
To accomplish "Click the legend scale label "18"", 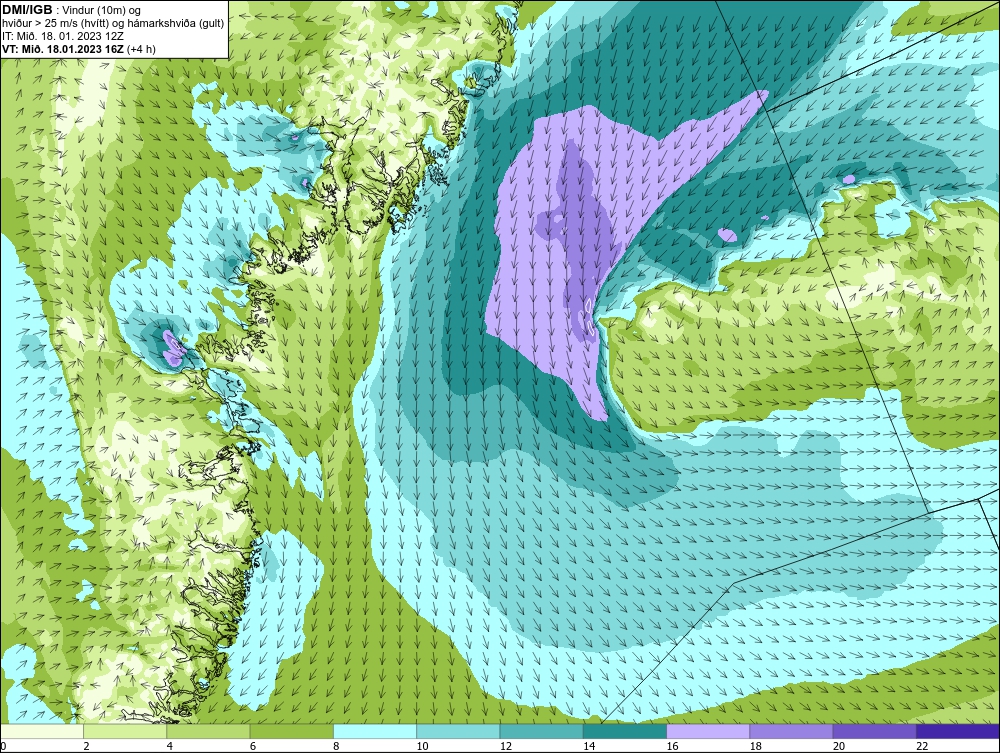I will pyautogui.click(x=755, y=746).
